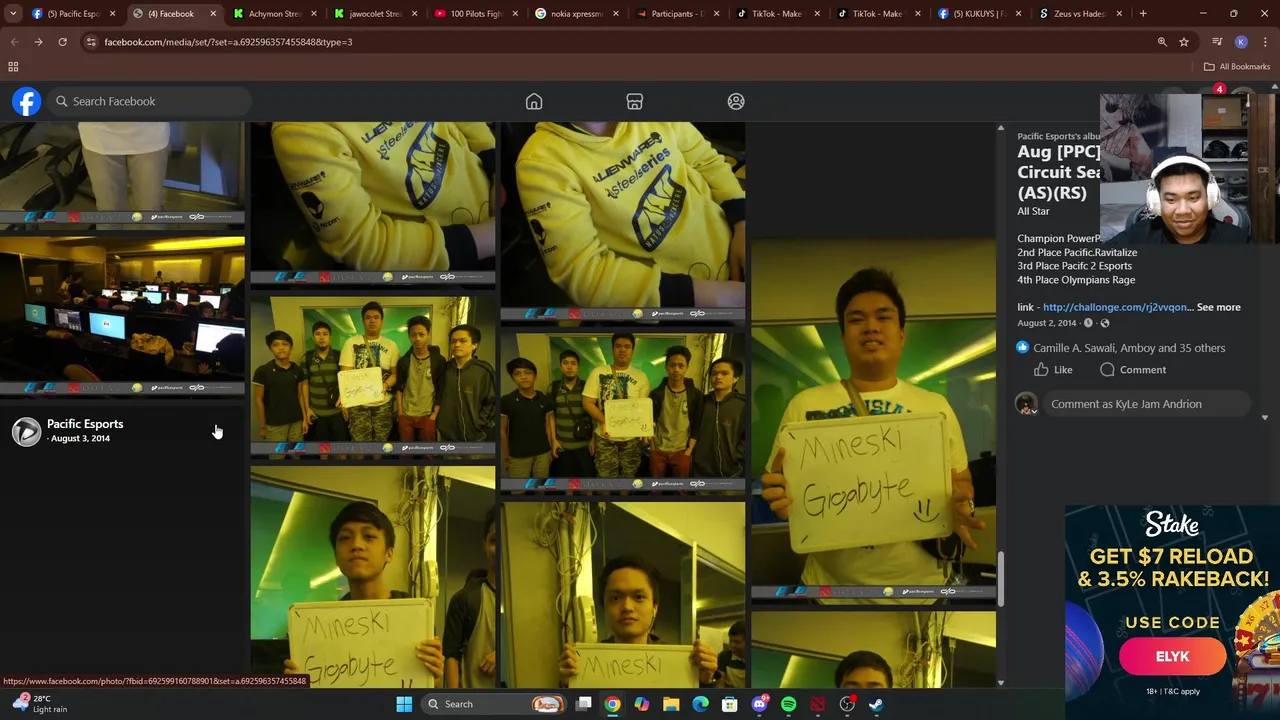Open a new browser tab

click(x=1143, y=14)
